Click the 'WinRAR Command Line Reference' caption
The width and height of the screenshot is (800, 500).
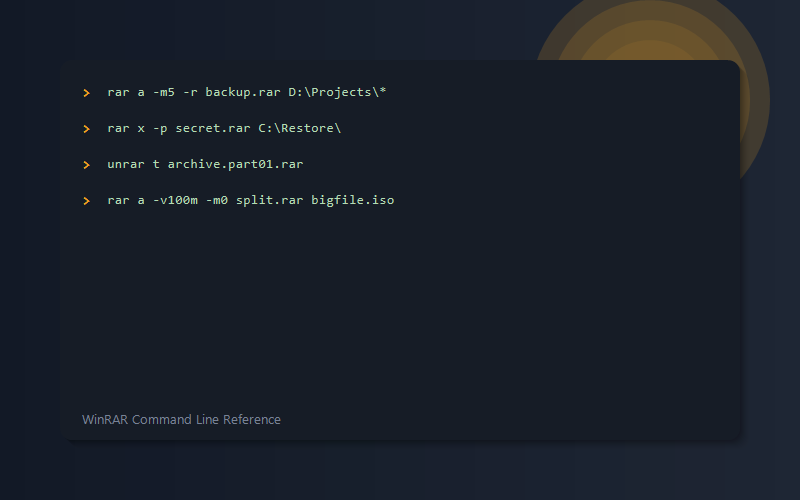(x=181, y=419)
